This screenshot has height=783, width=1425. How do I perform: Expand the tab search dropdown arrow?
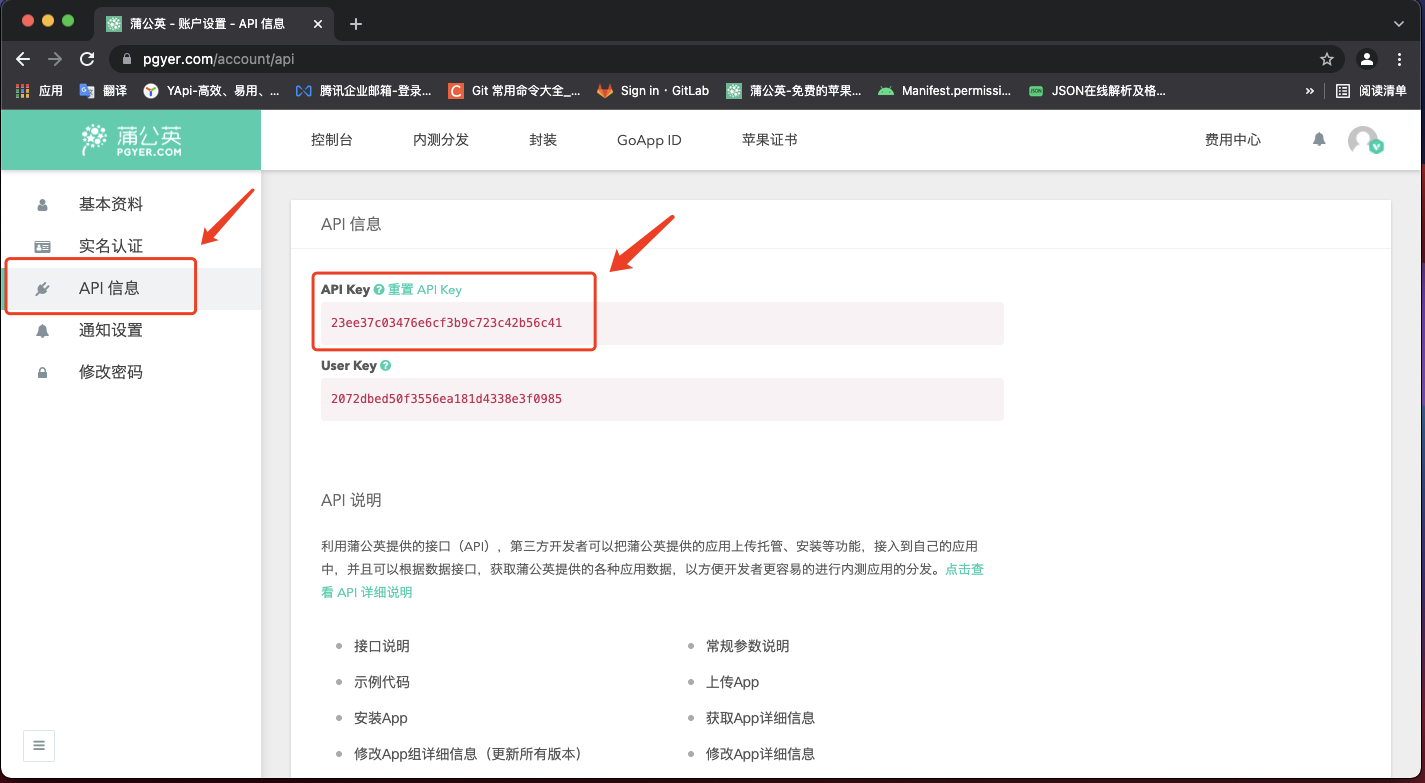[x=1398, y=23]
